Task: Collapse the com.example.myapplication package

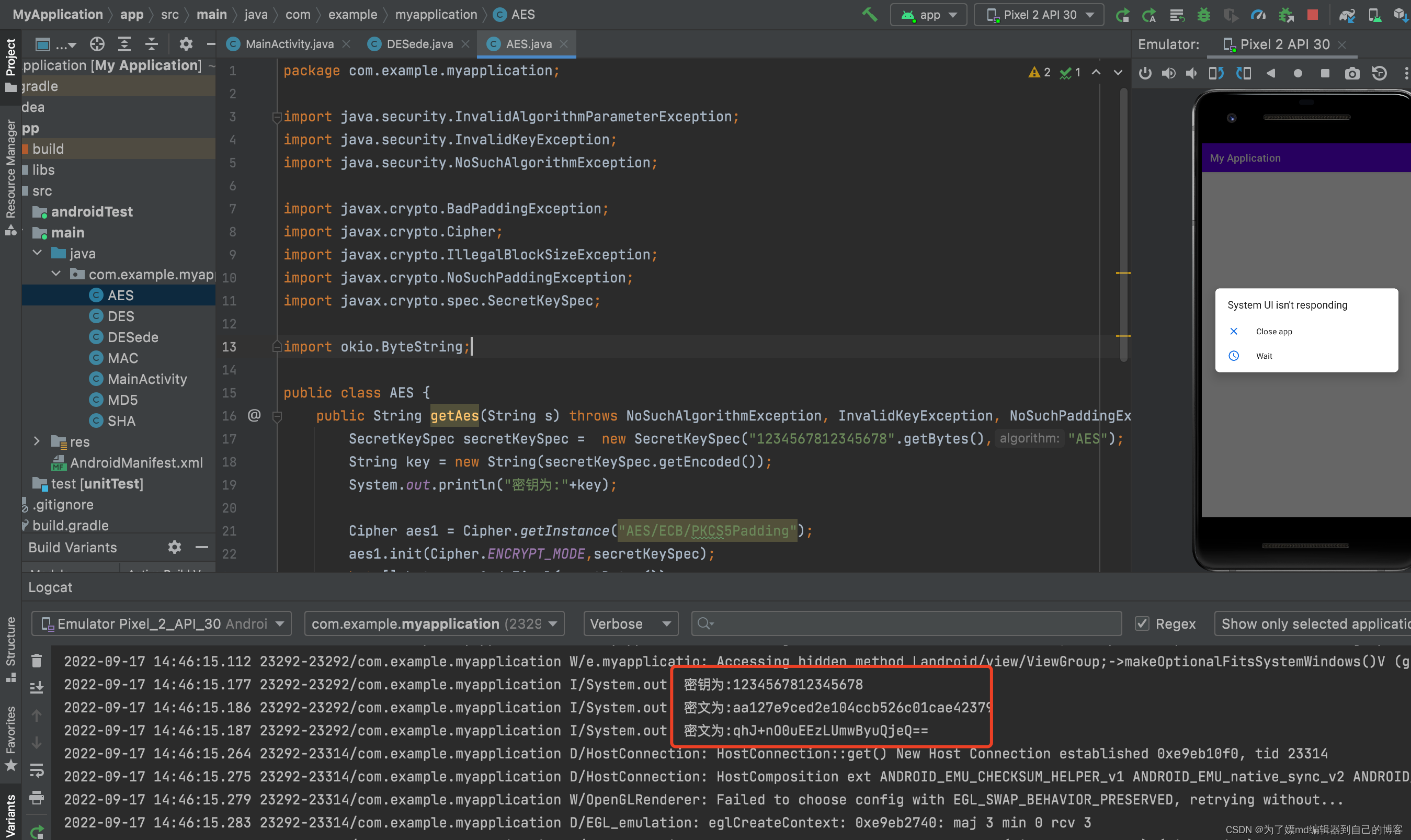Action: pyautogui.click(x=56, y=274)
